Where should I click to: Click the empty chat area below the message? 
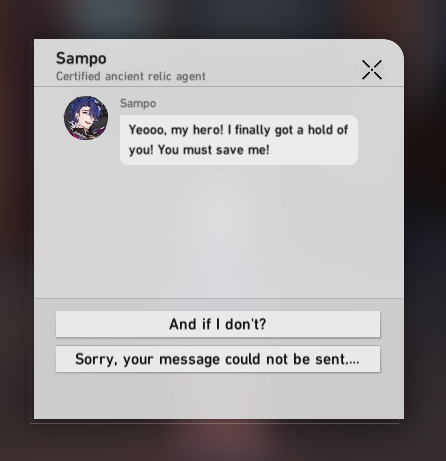coord(219,232)
